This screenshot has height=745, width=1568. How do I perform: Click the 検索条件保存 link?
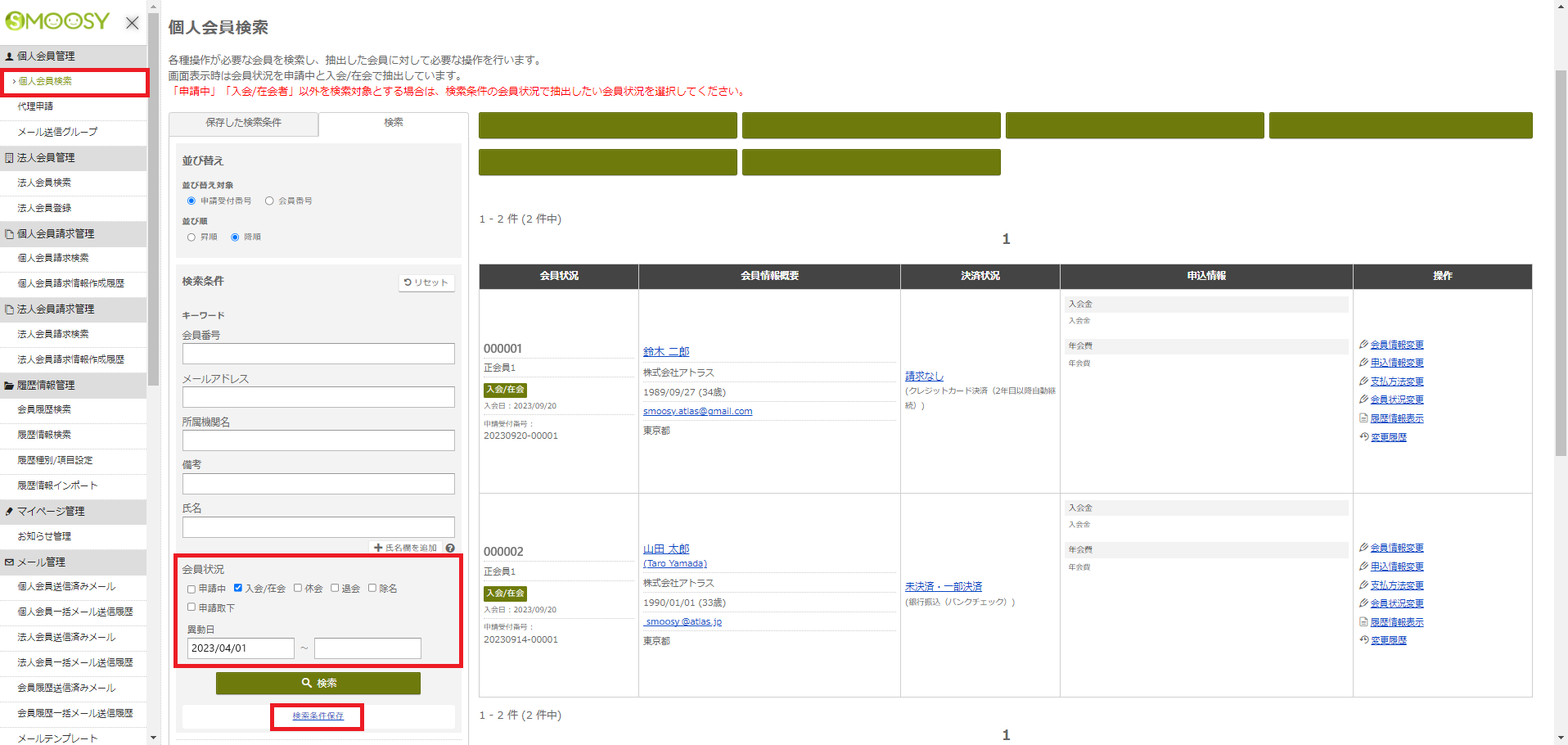tap(318, 716)
